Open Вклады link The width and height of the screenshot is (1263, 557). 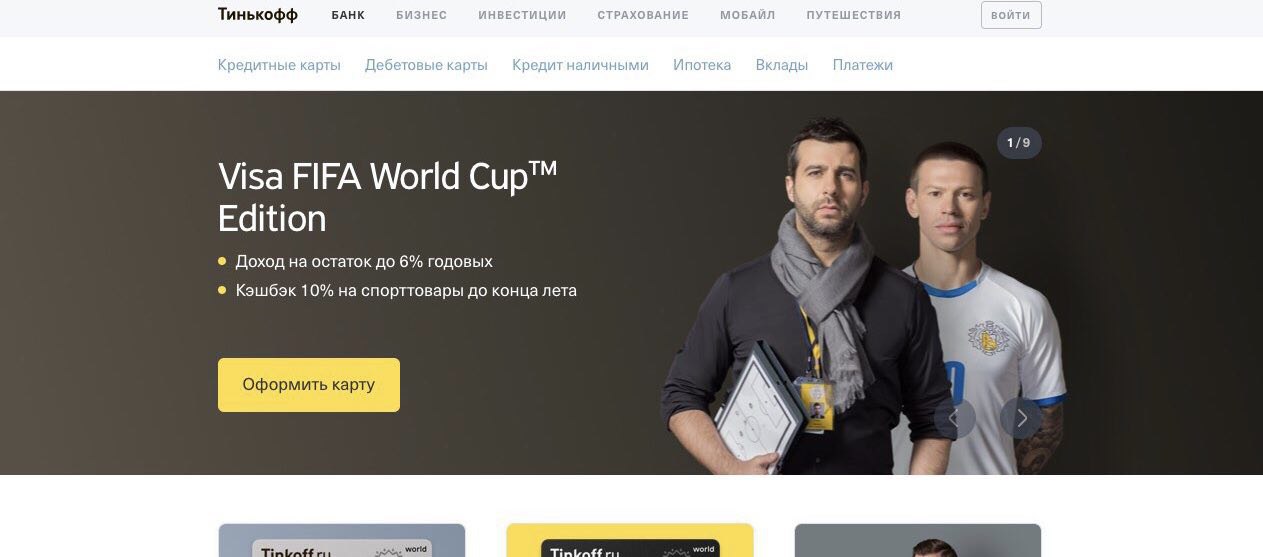(x=782, y=65)
